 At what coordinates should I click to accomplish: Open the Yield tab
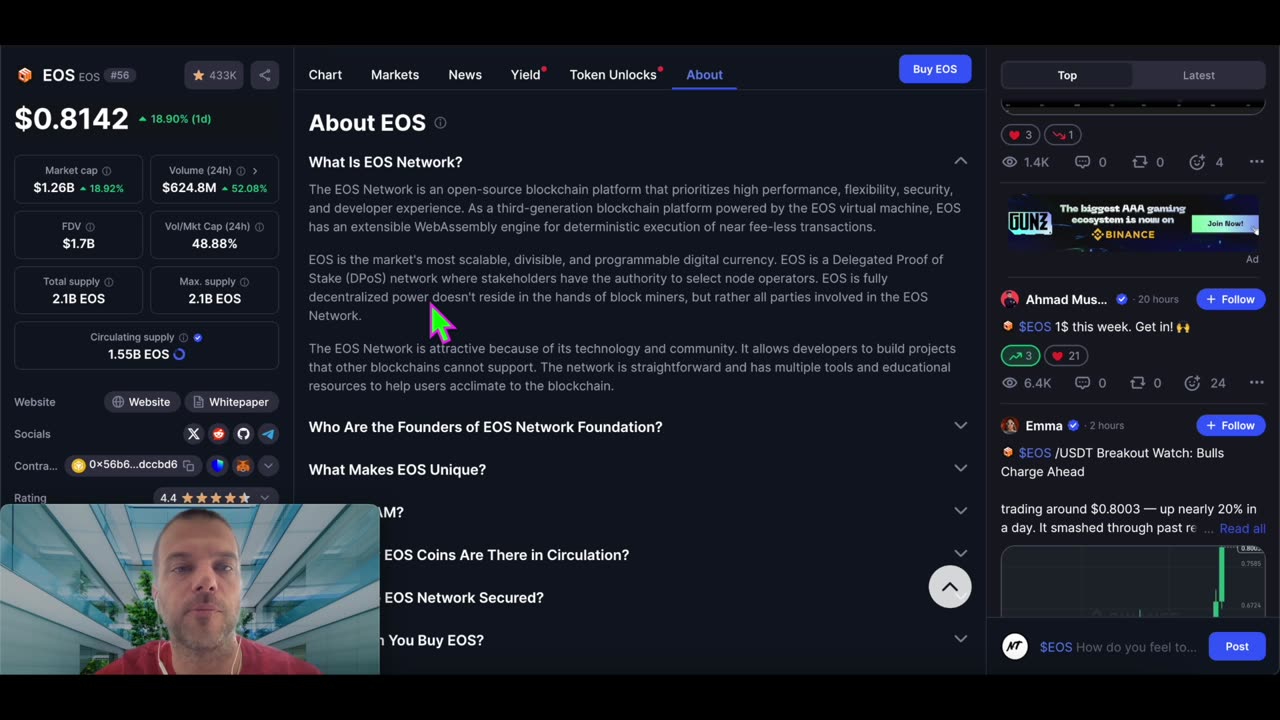pyautogui.click(x=526, y=75)
